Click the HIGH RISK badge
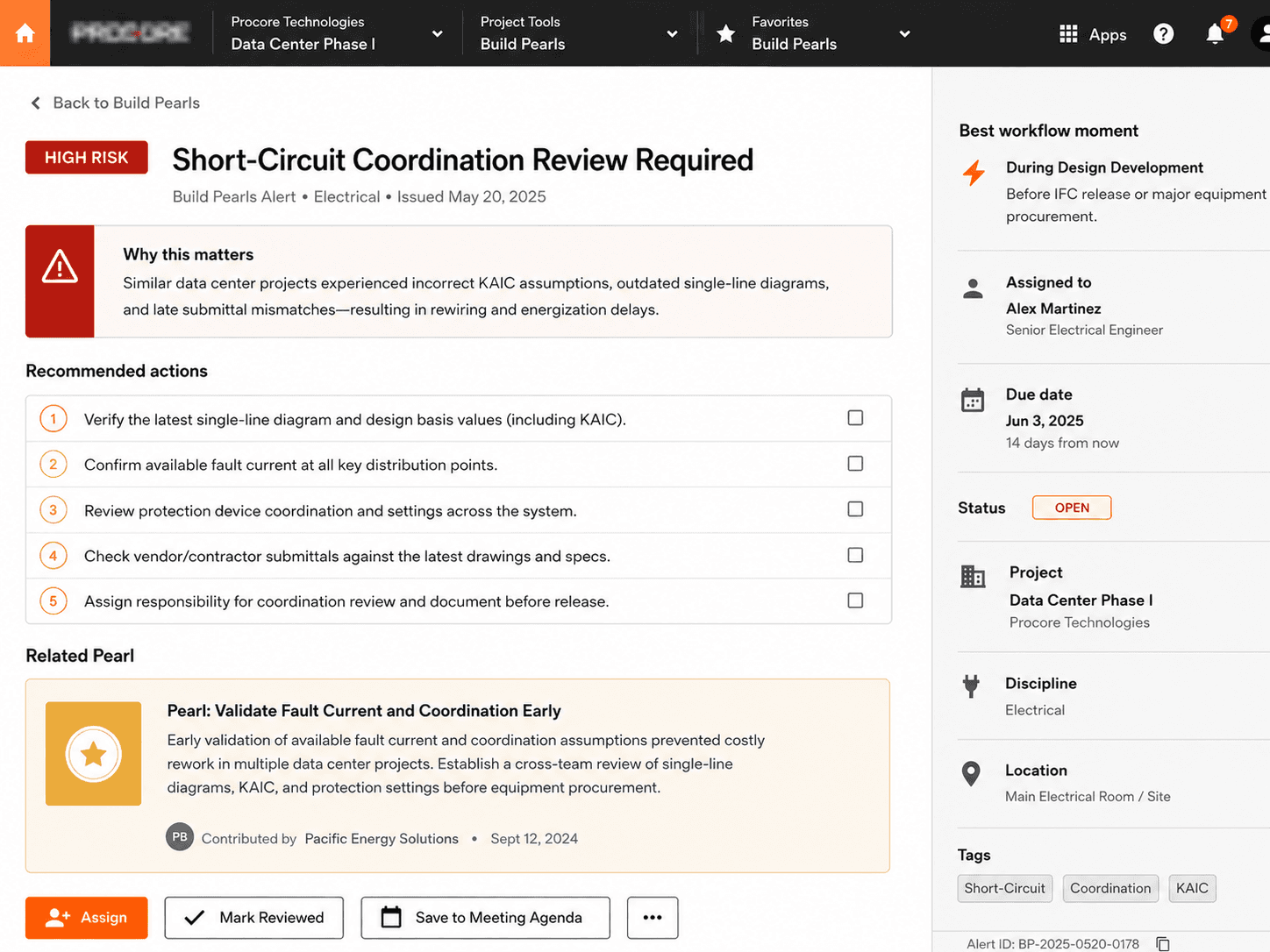Viewport: 1270px width, 952px height. (86, 158)
